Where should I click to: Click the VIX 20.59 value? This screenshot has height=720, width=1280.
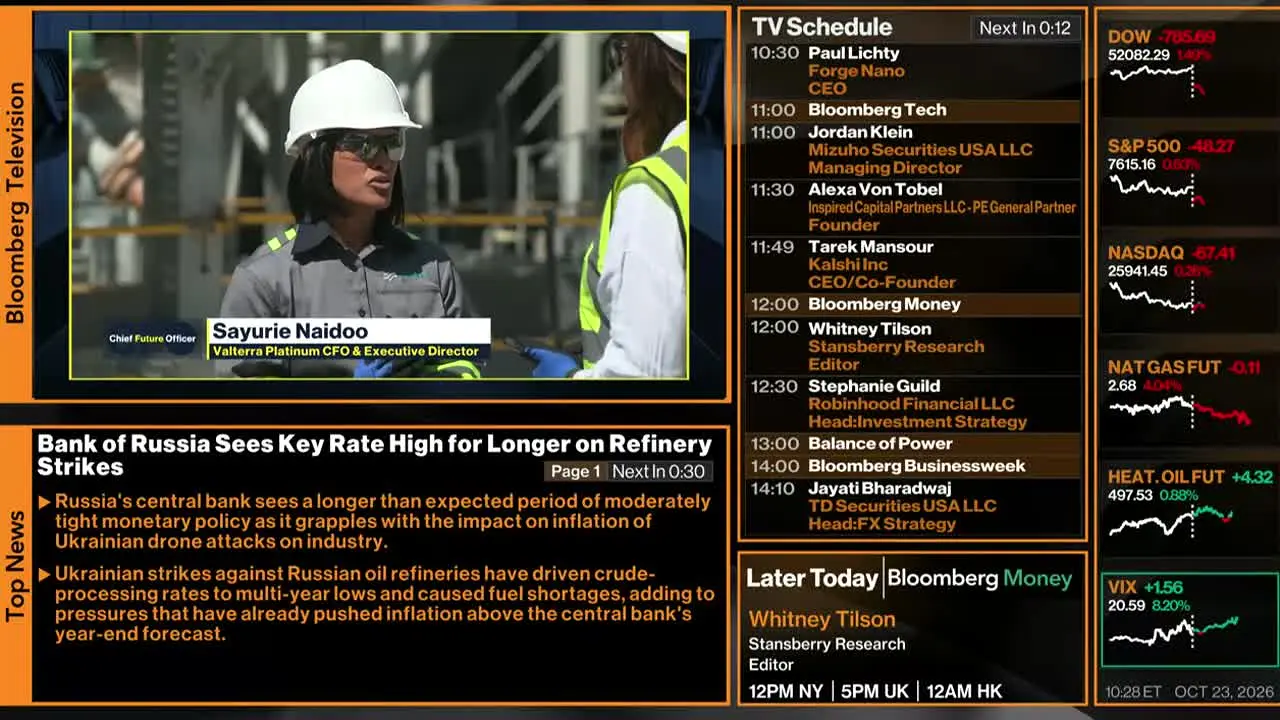[1127, 606]
